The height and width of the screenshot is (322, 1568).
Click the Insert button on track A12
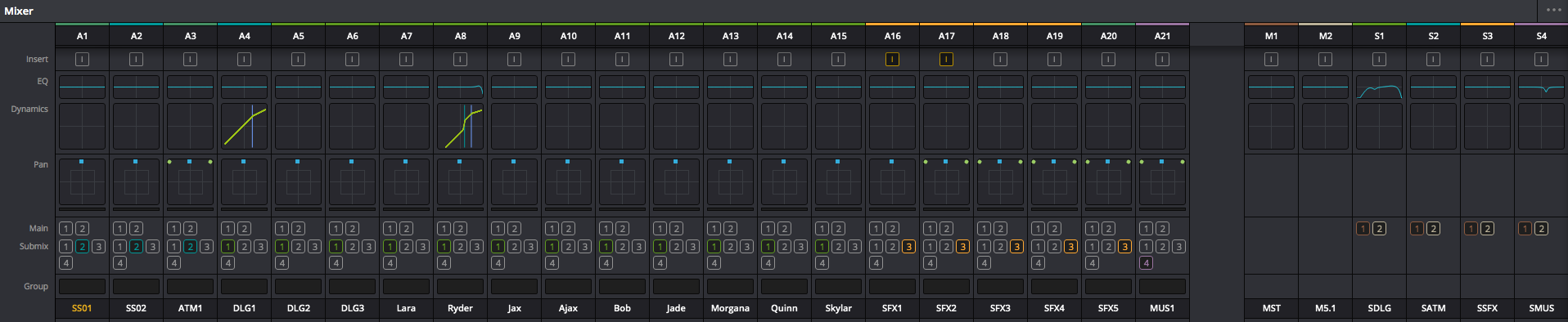676,59
